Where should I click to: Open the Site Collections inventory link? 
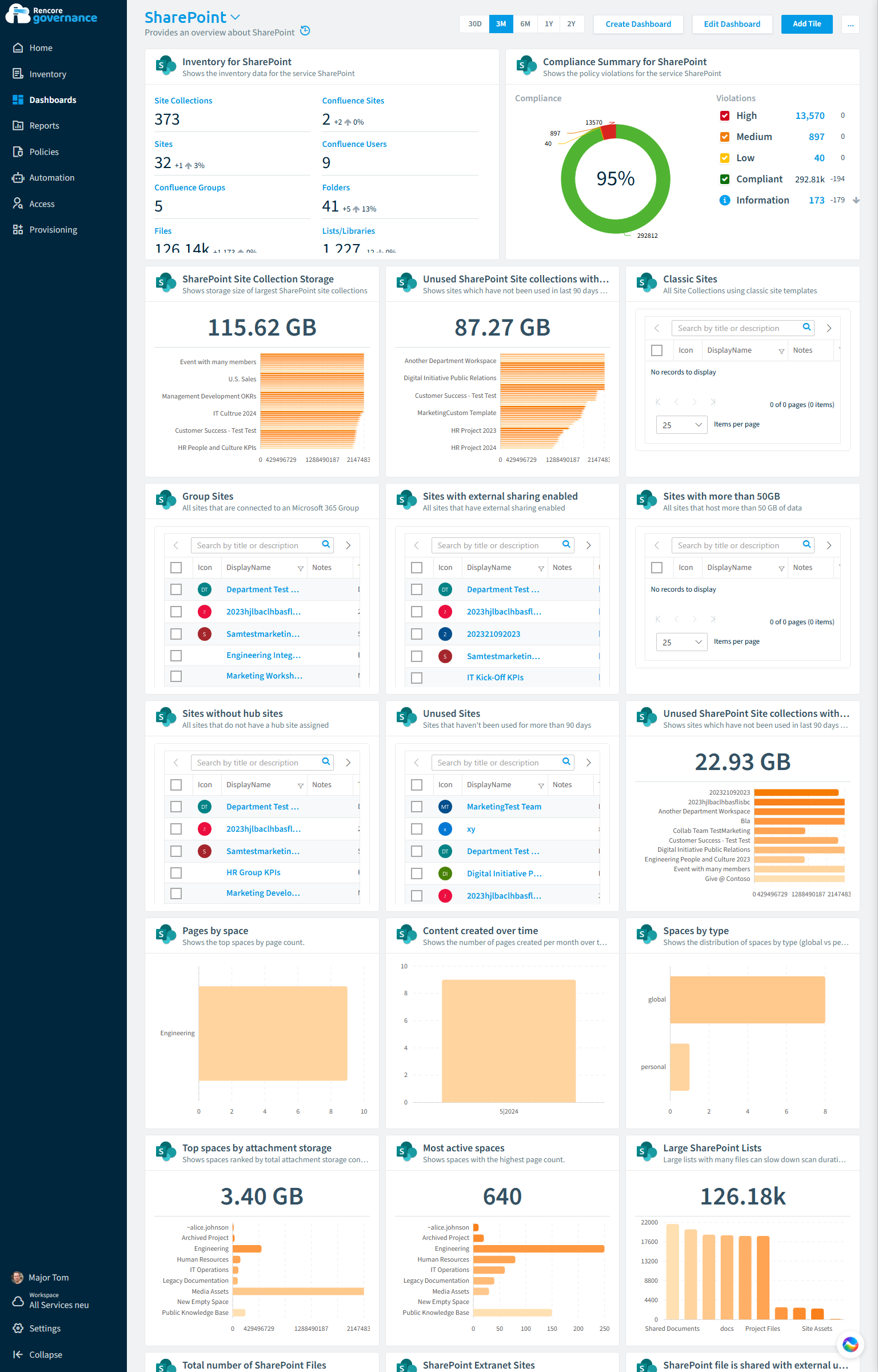point(183,101)
